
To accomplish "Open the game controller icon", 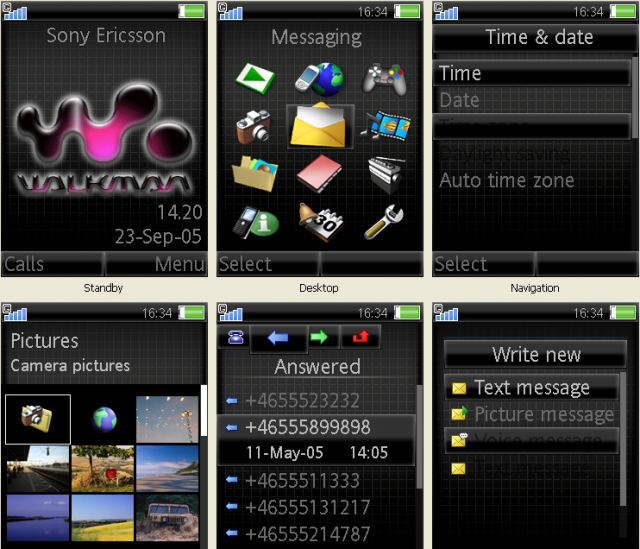I will pos(384,79).
